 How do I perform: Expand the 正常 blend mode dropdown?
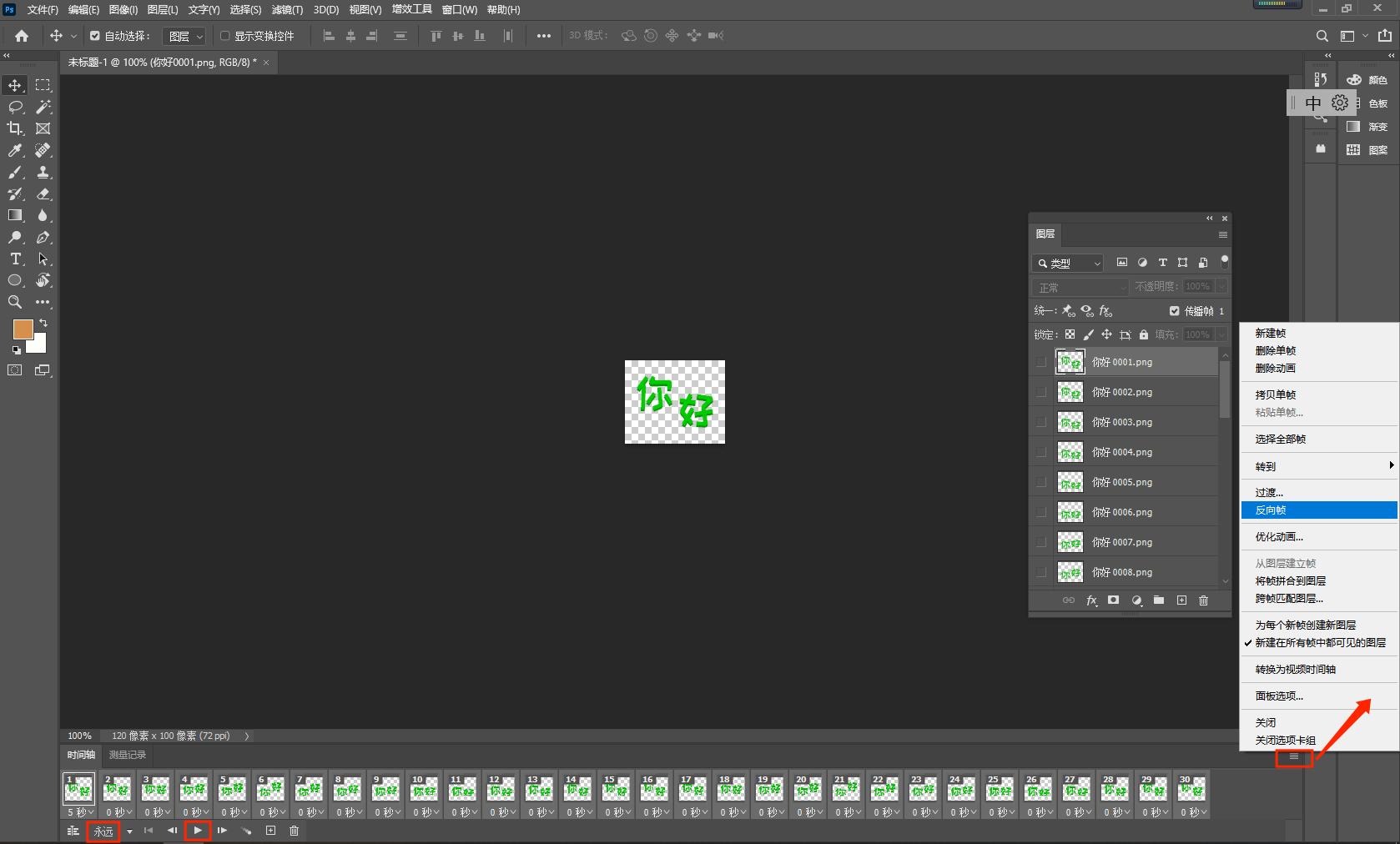pyautogui.click(x=1081, y=287)
